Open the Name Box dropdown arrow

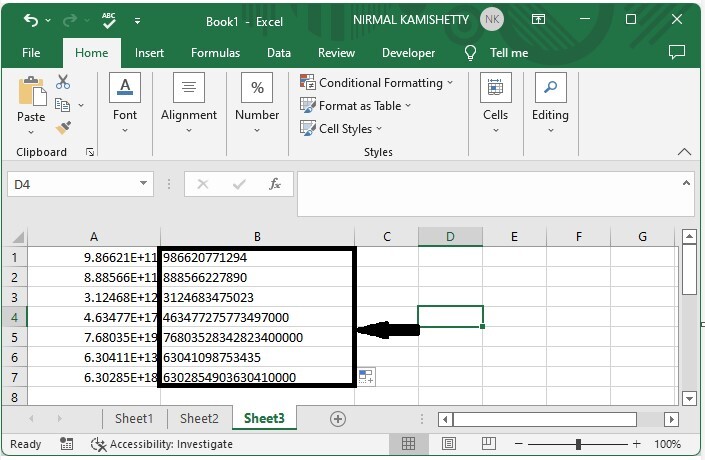pyautogui.click(x=144, y=184)
